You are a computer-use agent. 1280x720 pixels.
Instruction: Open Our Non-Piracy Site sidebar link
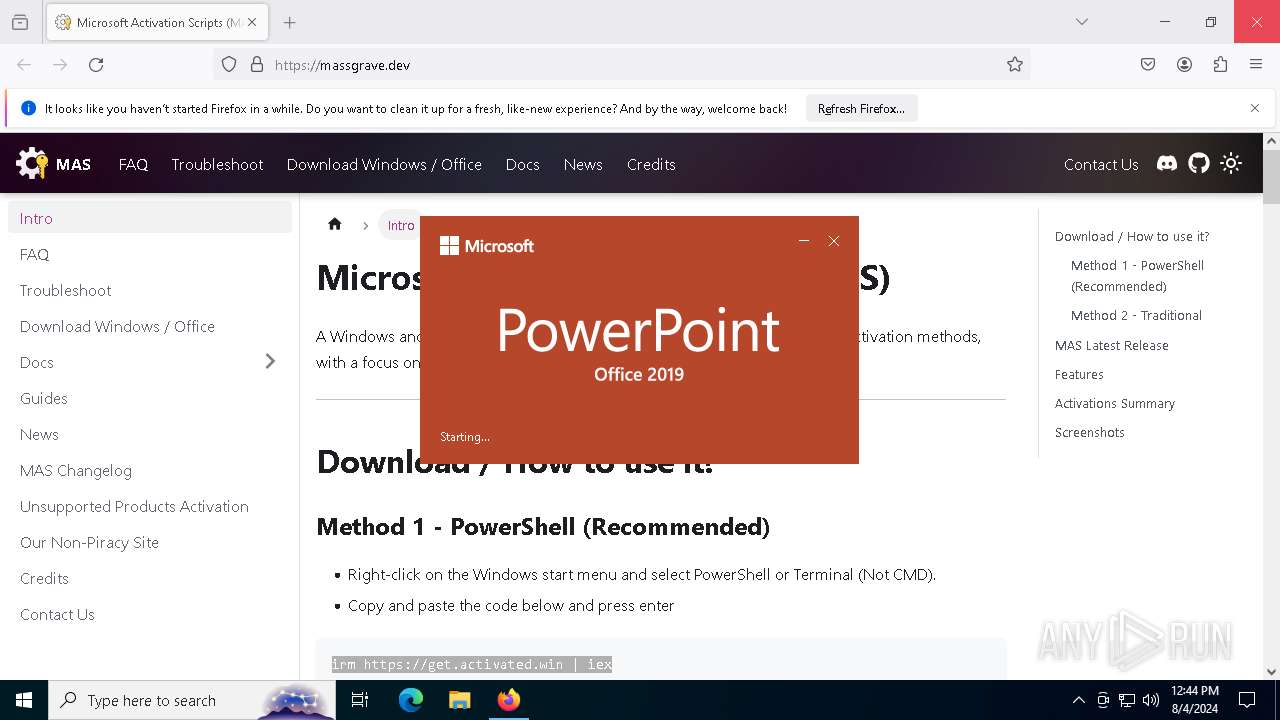point(150,542)
